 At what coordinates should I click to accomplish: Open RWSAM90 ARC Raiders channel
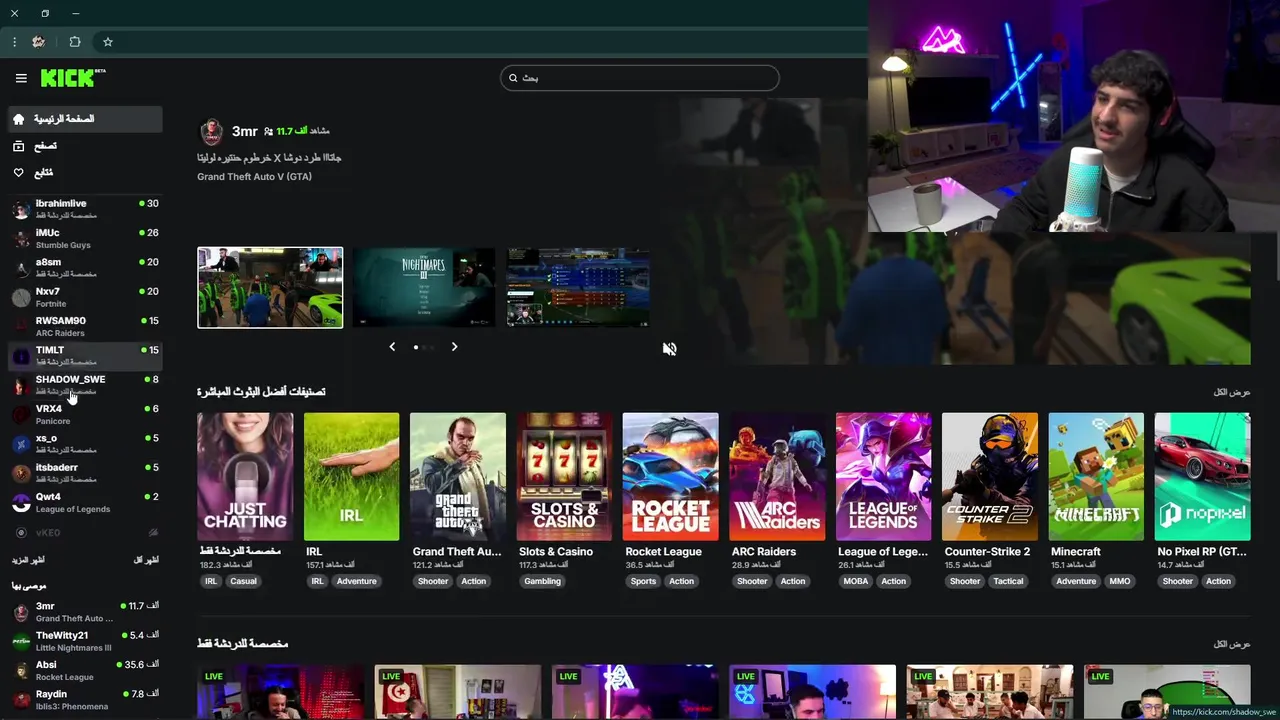click(85, 326)
